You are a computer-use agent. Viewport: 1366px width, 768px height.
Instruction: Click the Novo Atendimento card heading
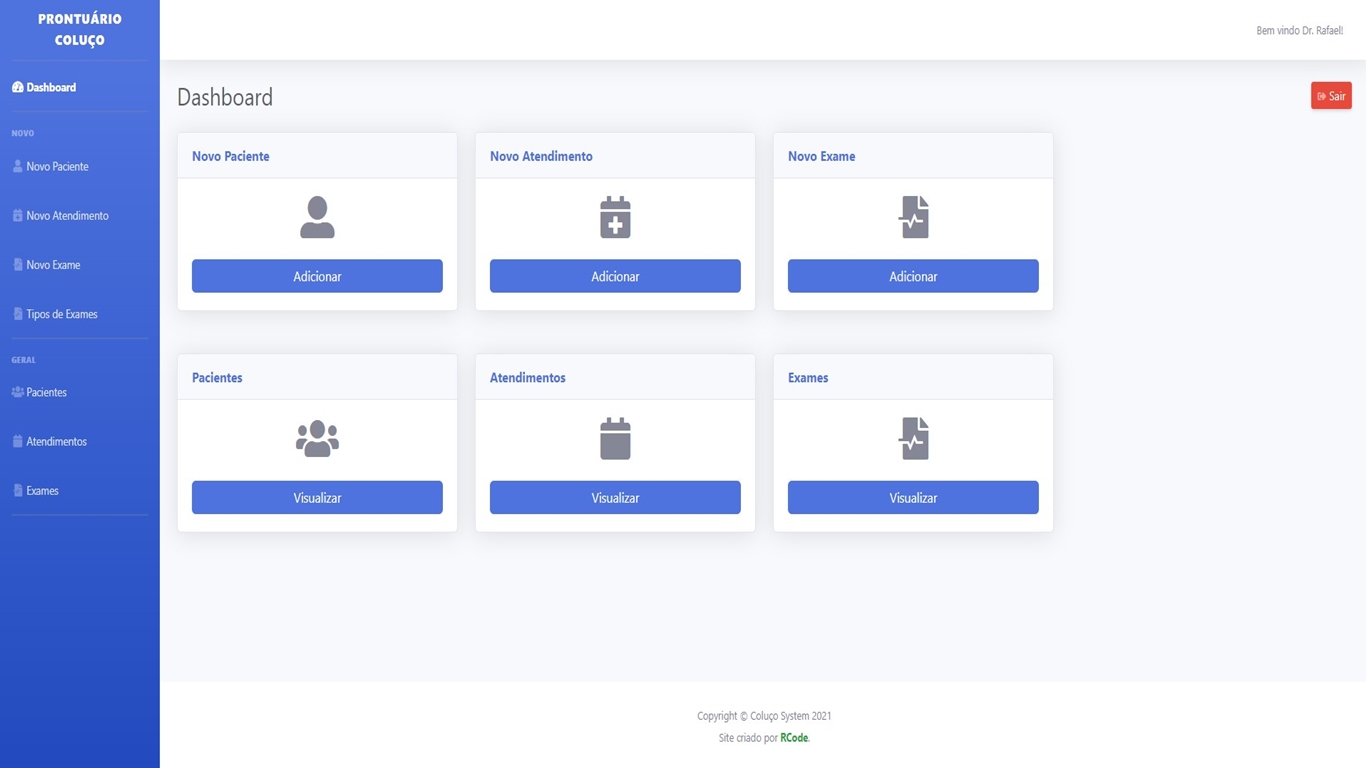pos(541,156)
